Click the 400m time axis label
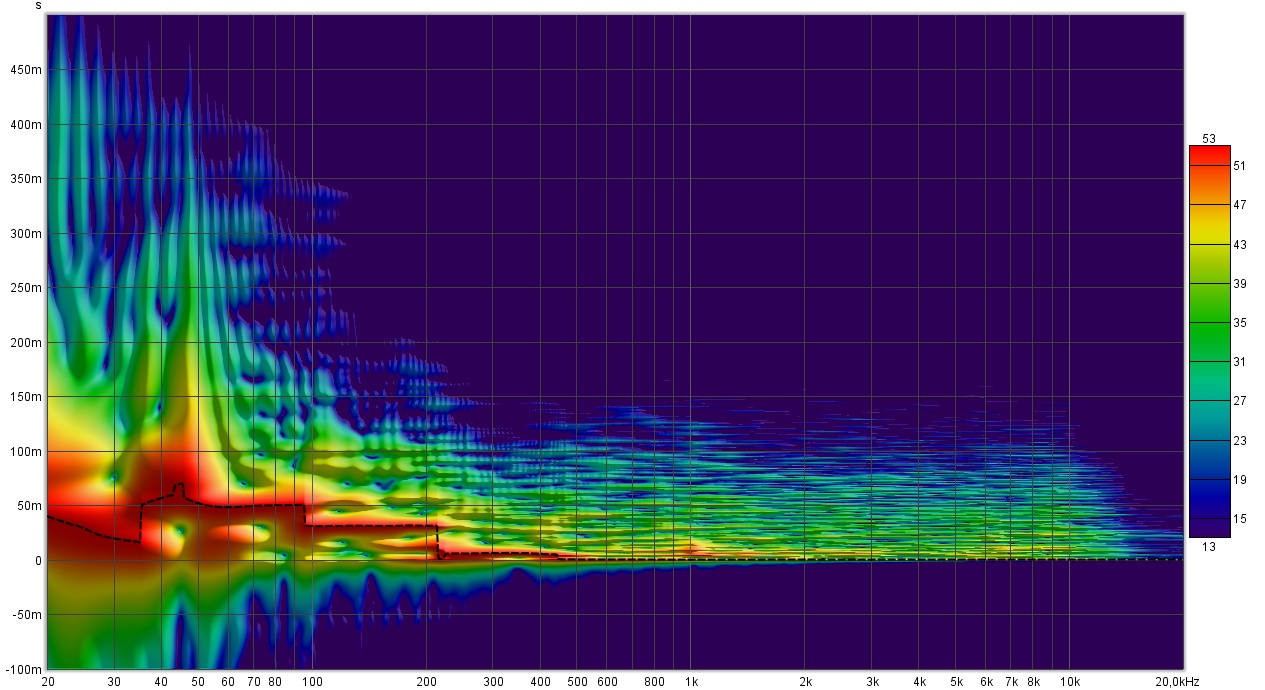The height and width of the screenshot is (690, 1265). click(27, 125)
